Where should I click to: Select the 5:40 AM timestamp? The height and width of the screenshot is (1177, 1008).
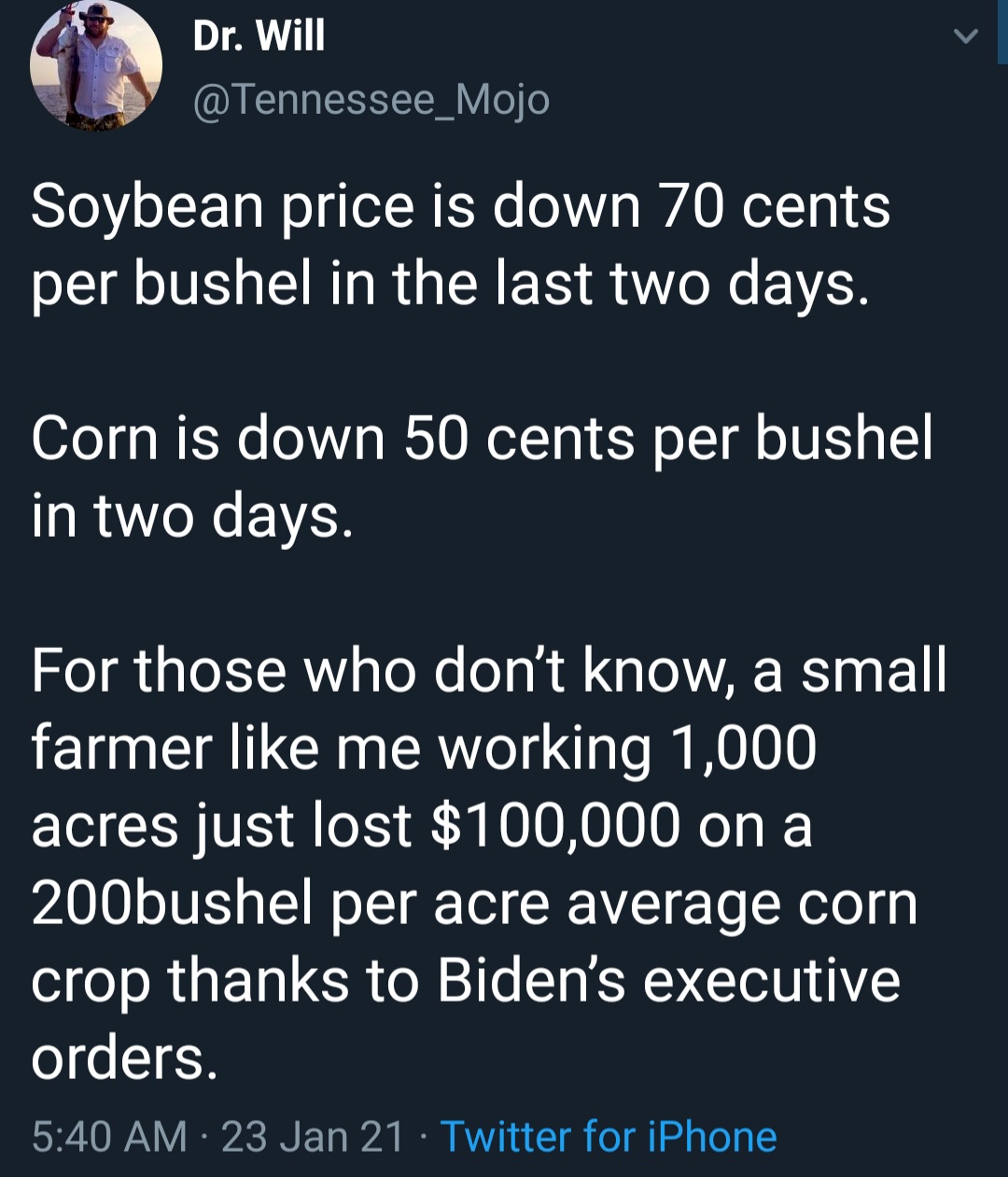(x=109, y=1136)
